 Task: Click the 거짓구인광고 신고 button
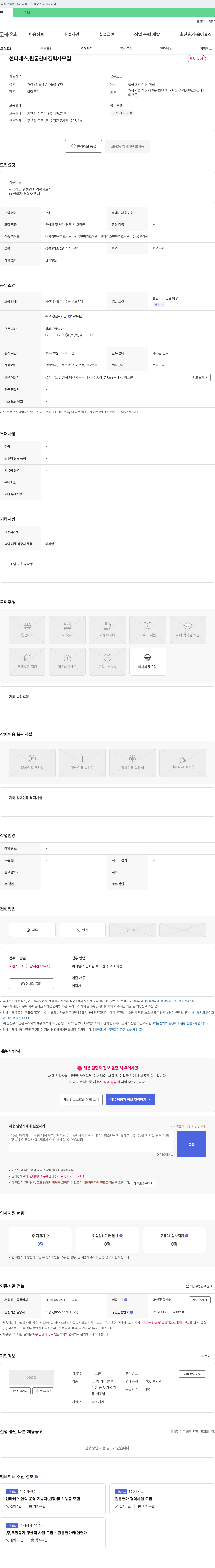coord(199,1287)
